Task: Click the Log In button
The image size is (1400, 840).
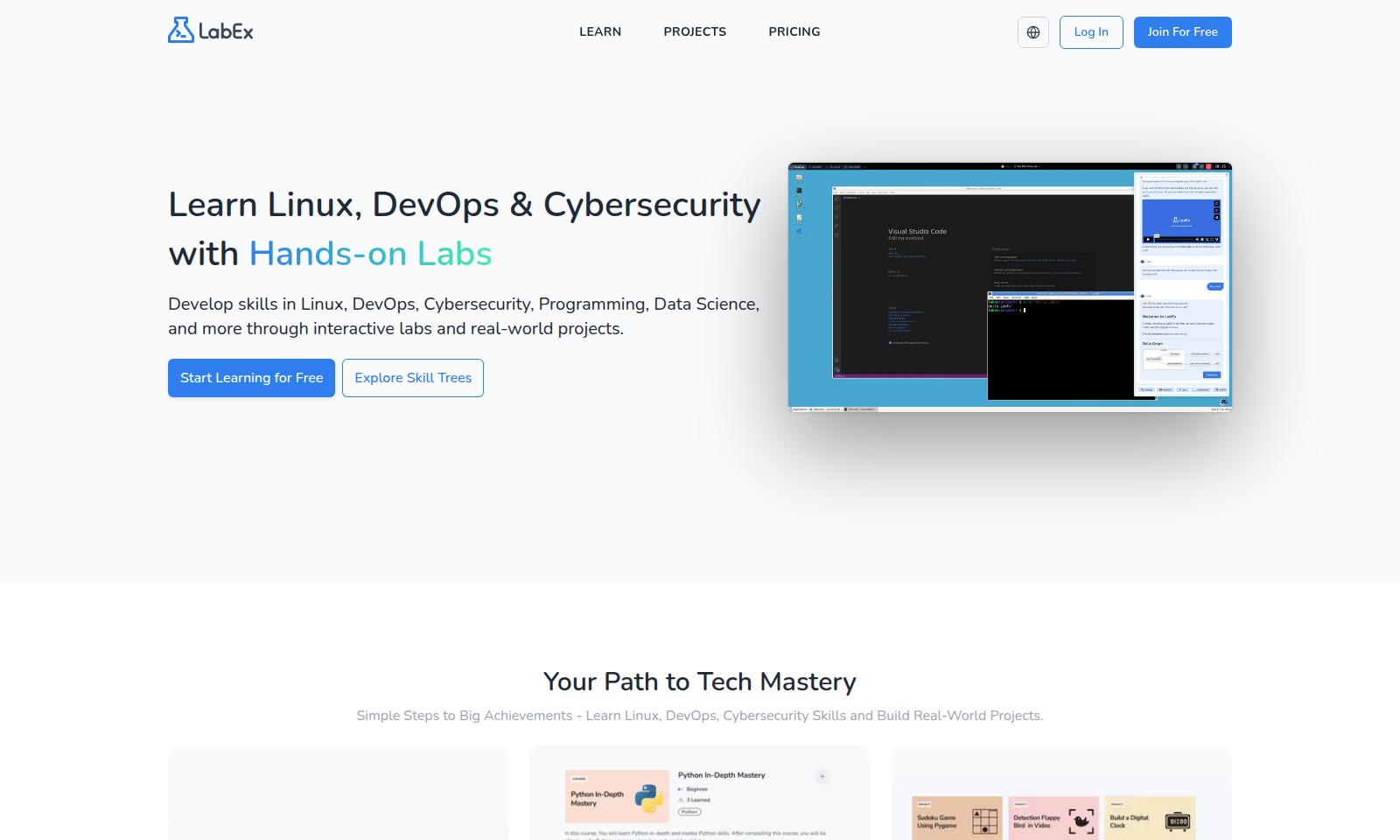Action: [x=1091, y=32]
